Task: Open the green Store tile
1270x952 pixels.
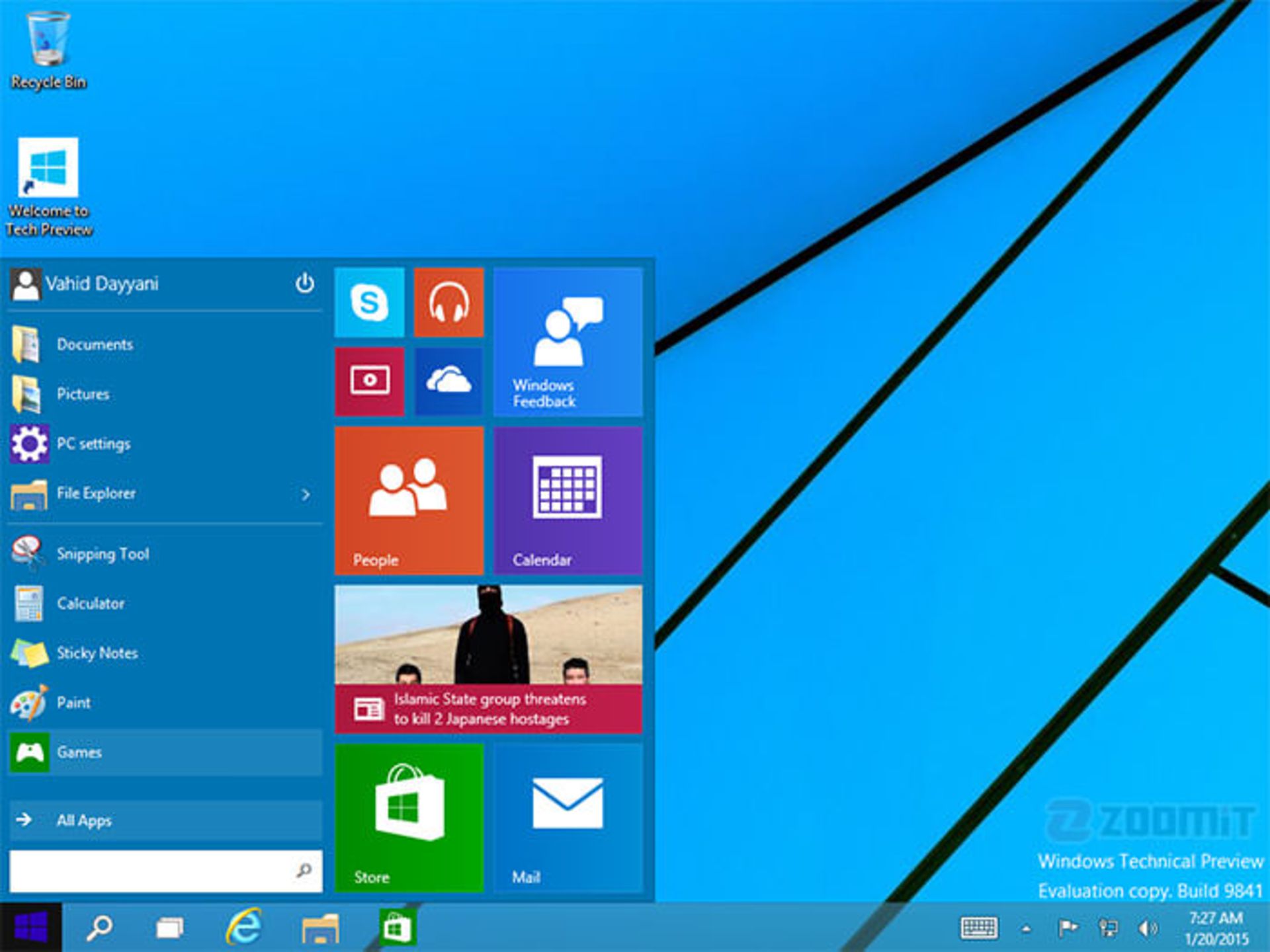Action: pyautogui.click(x=409, y=818)
